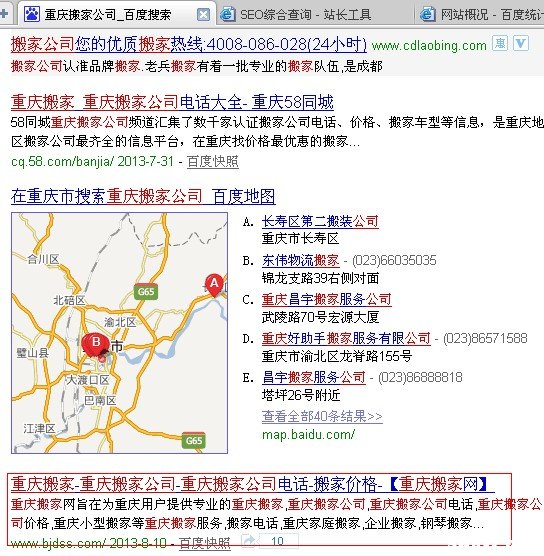Click share arrow icon next to bjdss result
The width and height of the screenshot is (544, 556).
[x=248, y=541]
